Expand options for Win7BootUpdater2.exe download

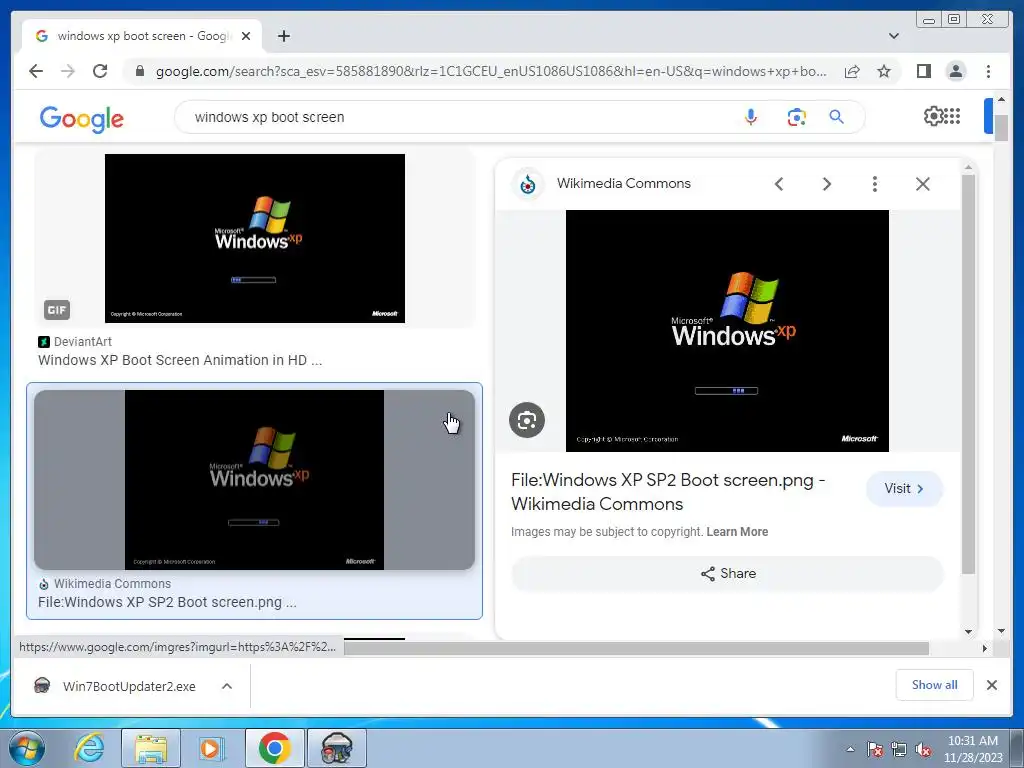coord(227,686)
